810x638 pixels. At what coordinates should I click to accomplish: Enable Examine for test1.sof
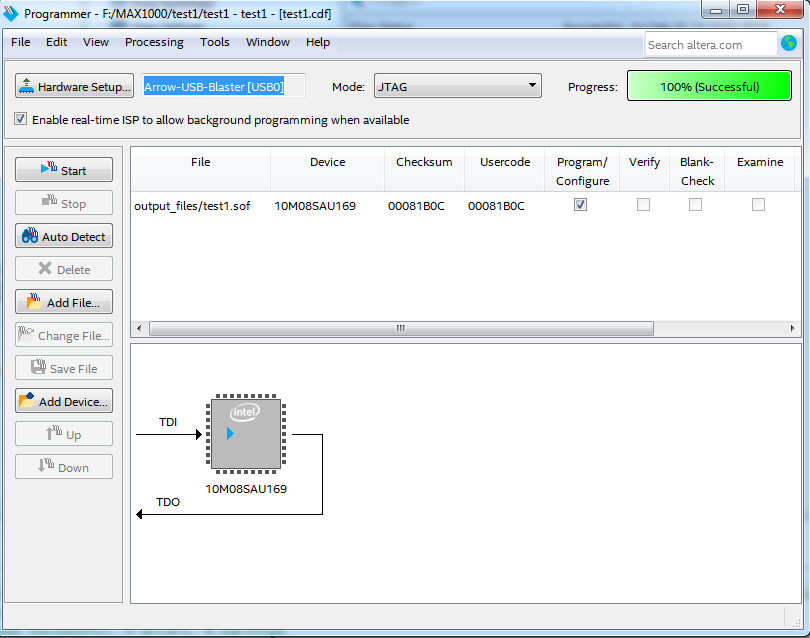(x=758, y=205)
